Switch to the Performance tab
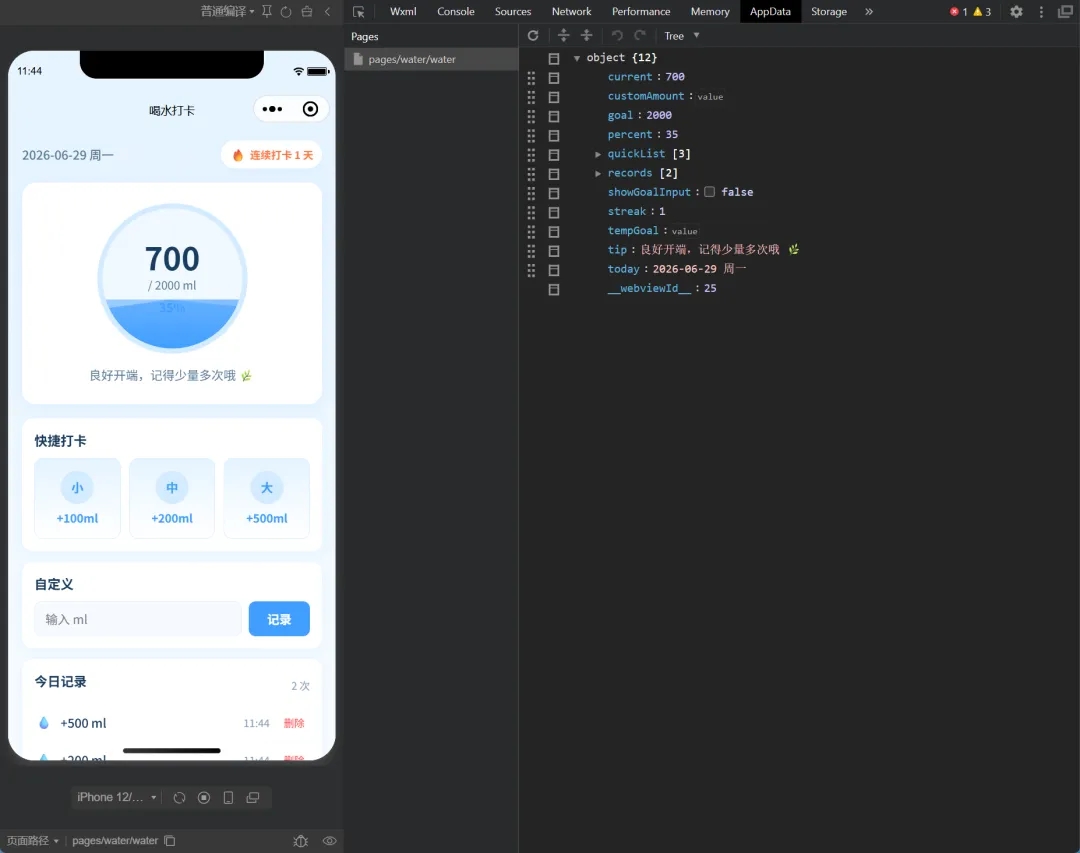The image size is (1080, 853). [x=641, y=12]
